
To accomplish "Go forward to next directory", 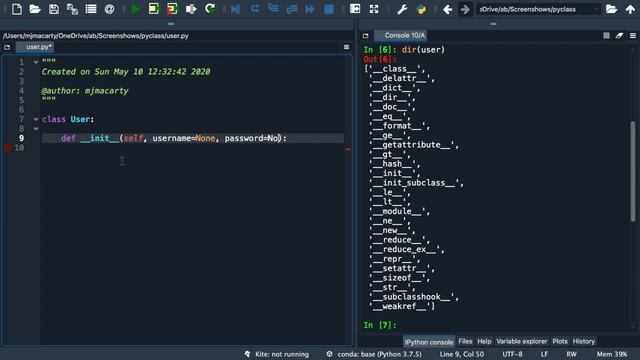I will 465,9.
